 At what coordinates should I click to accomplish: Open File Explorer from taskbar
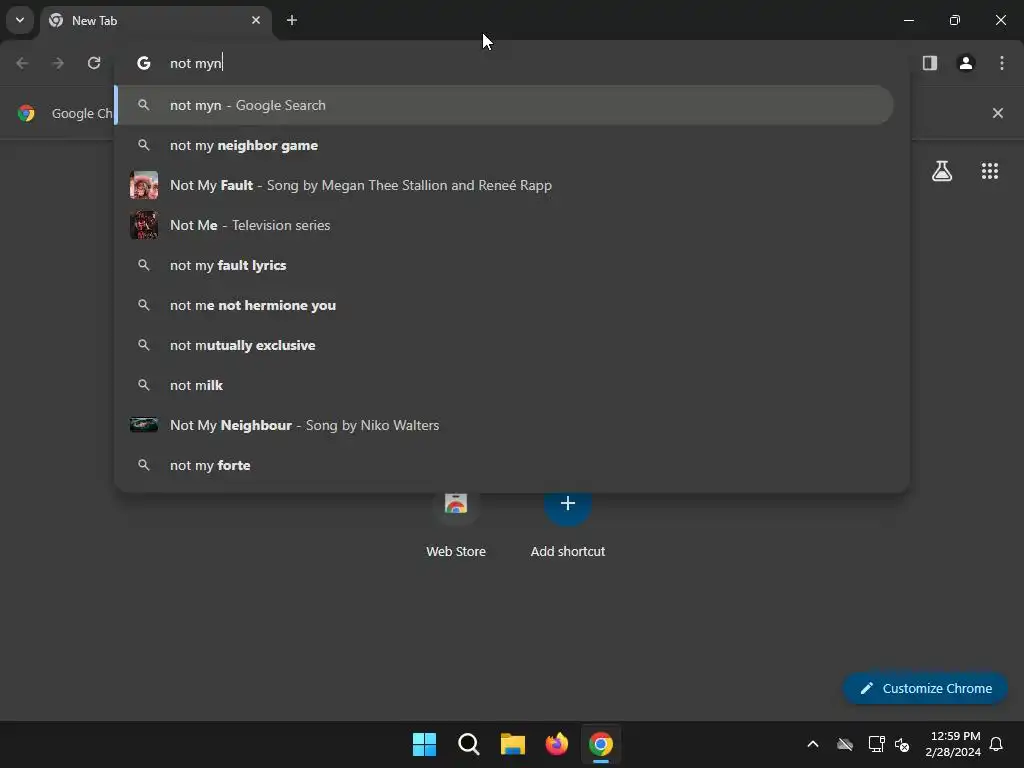click(513, 744)
